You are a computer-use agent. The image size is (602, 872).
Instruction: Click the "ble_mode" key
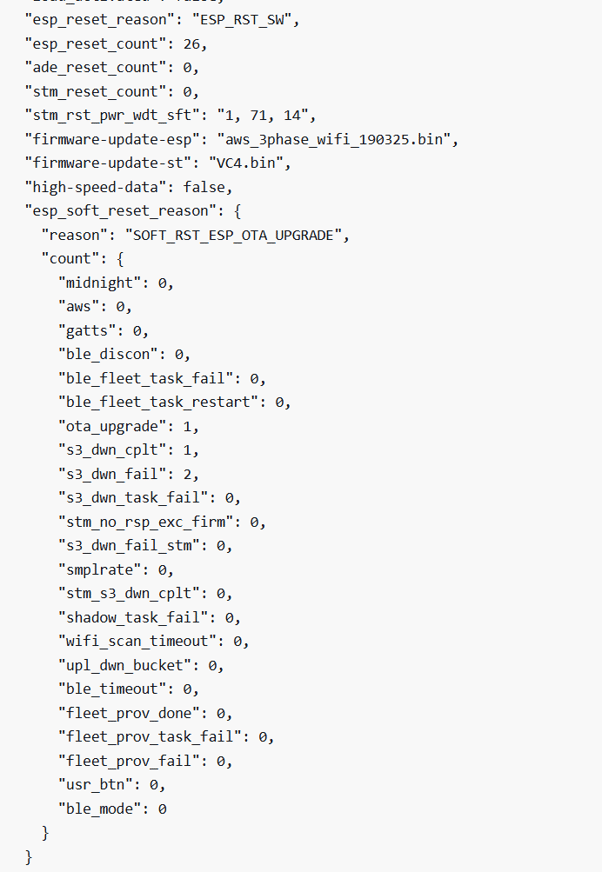point(100,809)
